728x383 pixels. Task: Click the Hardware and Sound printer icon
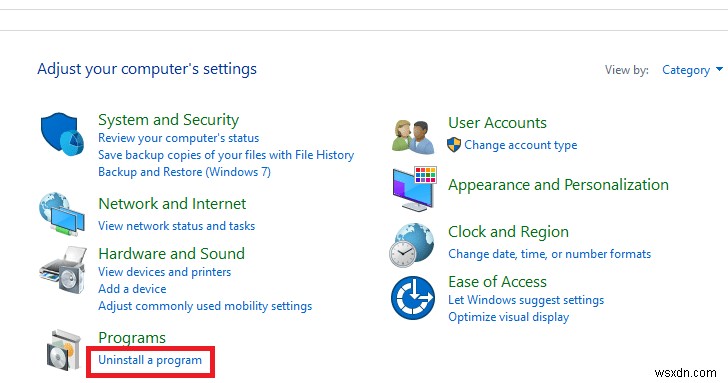[x=63, y=270]
